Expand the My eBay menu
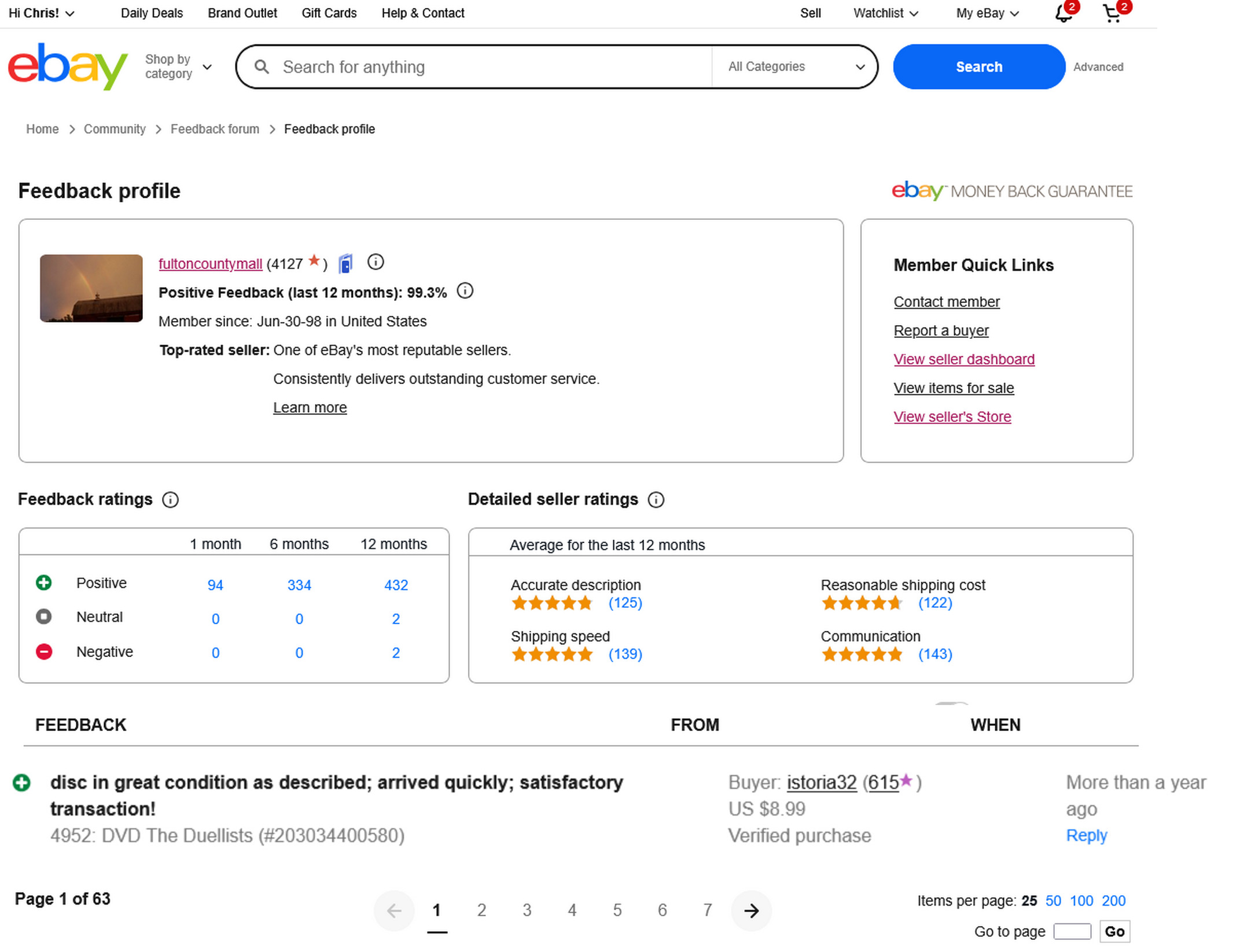The width and height of the screenshot is (1251, 952). tap(987, 13)
